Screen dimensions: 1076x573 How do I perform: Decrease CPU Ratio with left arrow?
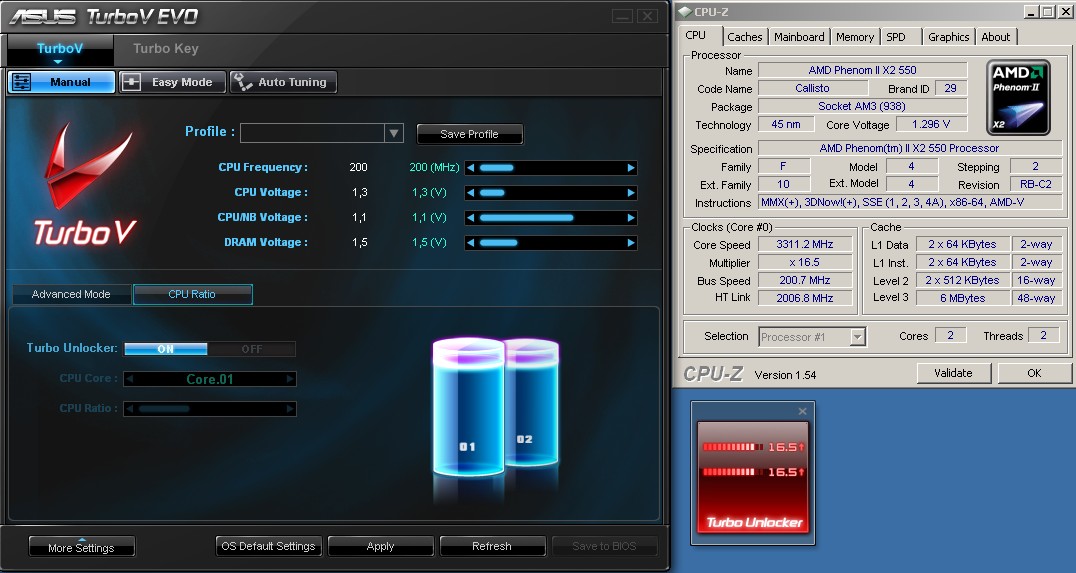click(x=130, y=409)
